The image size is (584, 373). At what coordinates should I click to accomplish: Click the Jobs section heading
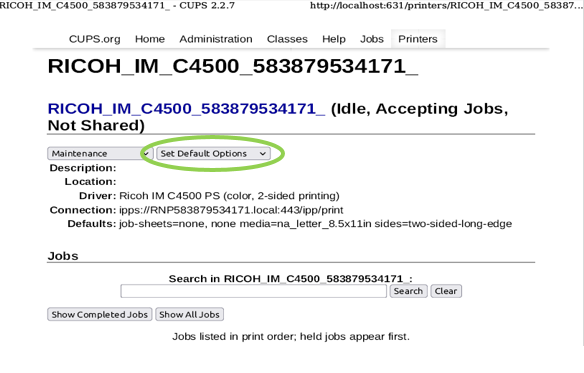coord(63,256)
